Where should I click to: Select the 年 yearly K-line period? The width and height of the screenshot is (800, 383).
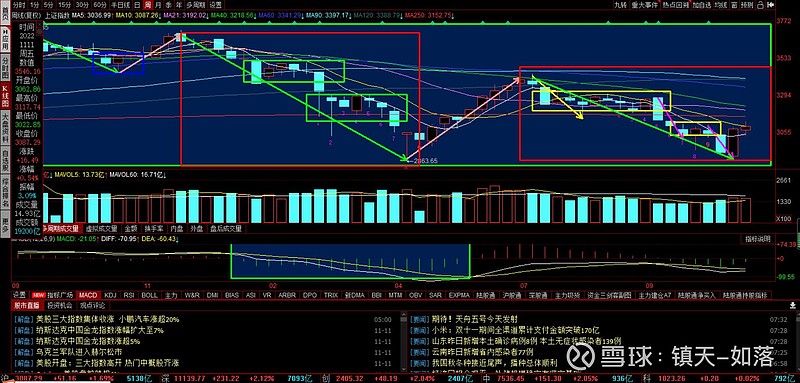pyautogui.click(x=179, y=5)
